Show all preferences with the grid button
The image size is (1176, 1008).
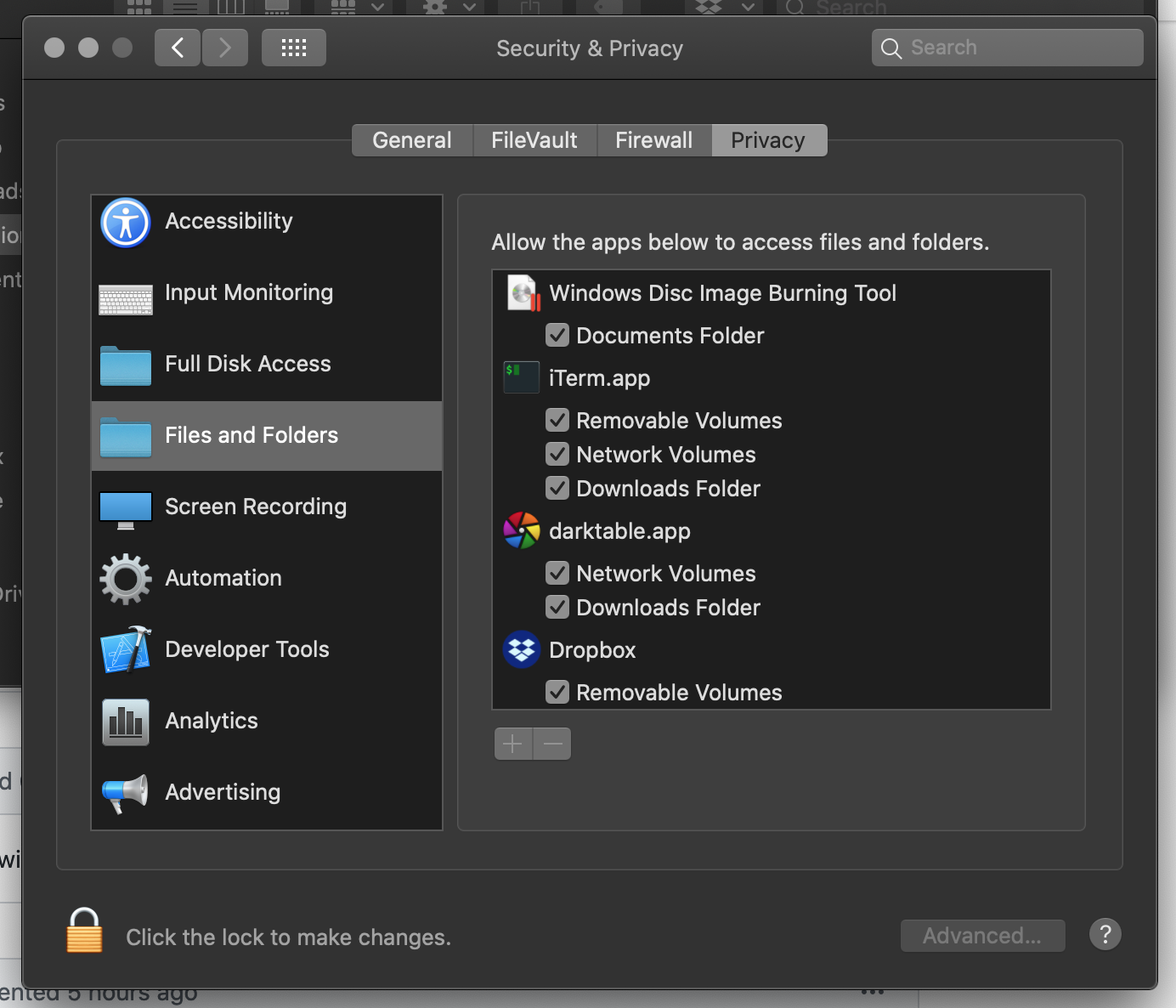[x=294, y=48]
